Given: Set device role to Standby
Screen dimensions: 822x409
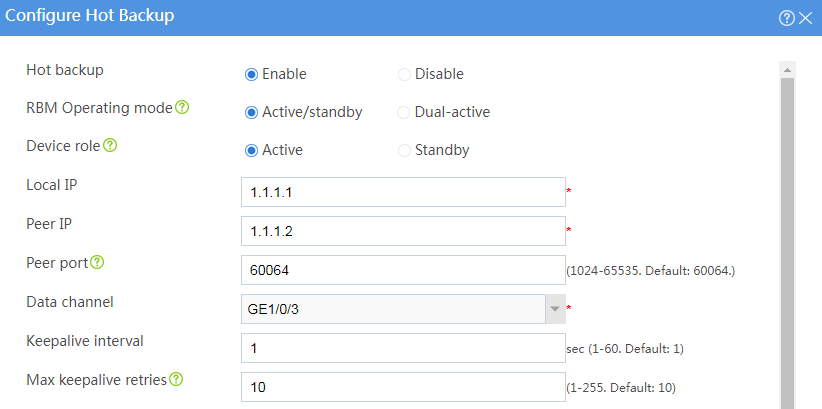Looking at the screenshot, I should coord(404,150).
